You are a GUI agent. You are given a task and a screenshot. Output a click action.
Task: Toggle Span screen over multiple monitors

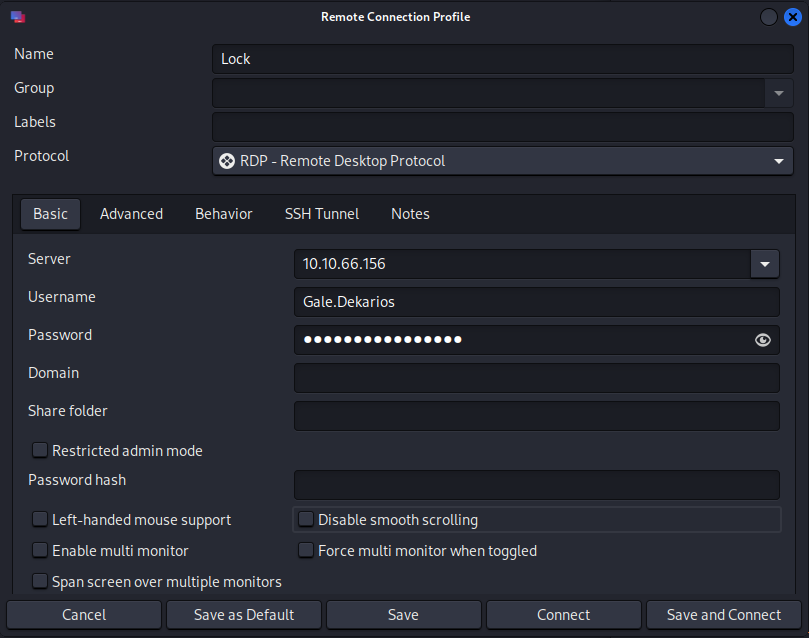40,582
